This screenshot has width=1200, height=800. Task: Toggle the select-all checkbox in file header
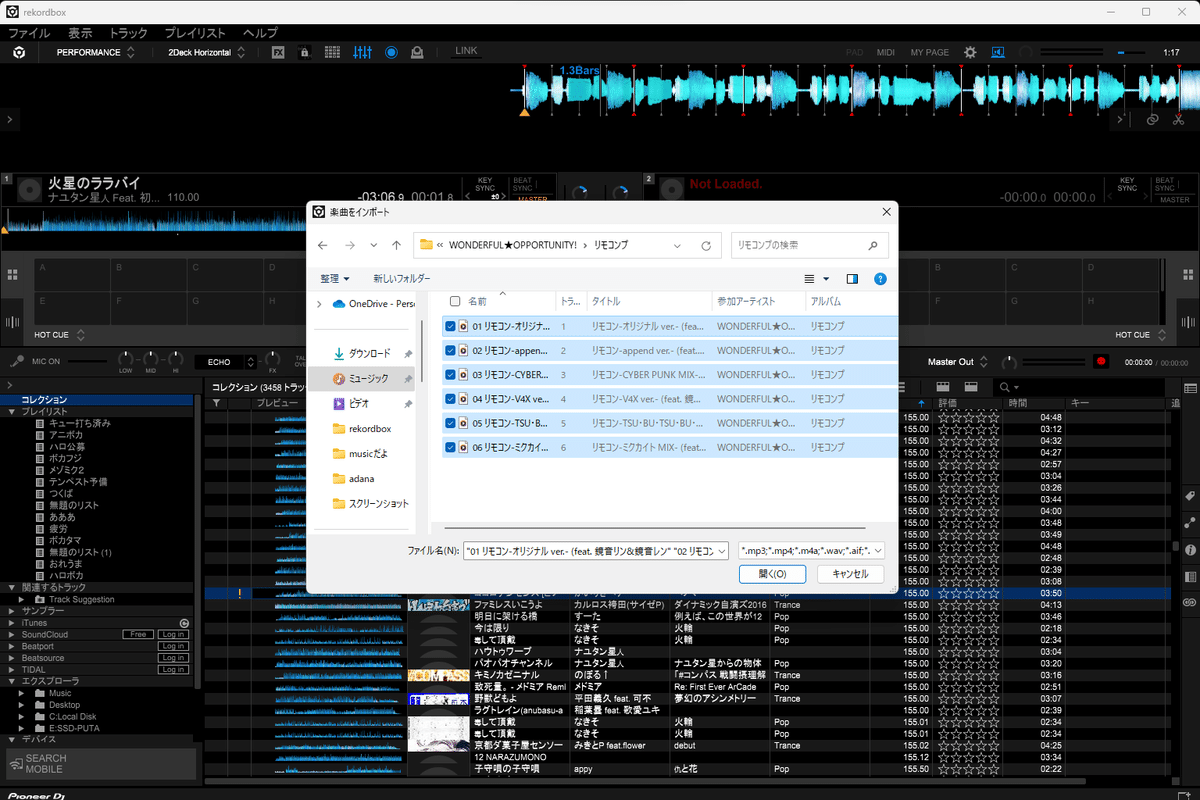pos(455,301)
